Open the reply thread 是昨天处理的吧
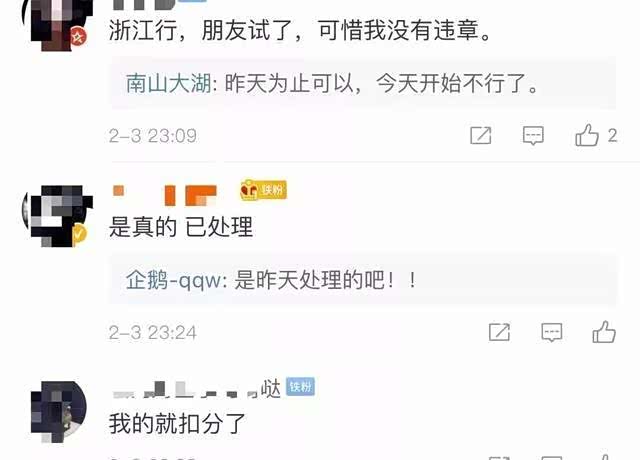 [x=364, y=280]
